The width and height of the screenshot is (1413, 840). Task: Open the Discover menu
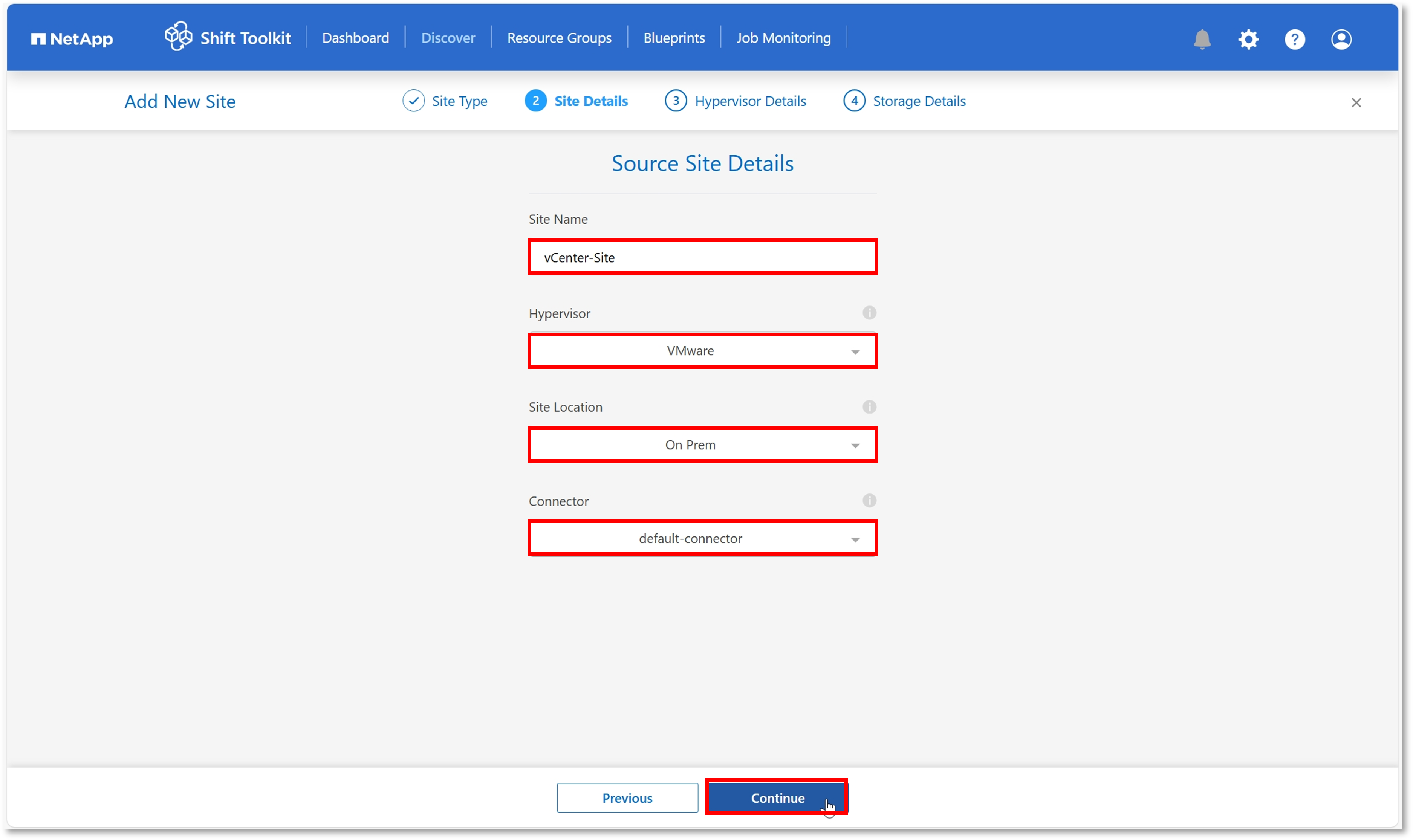pyautogui.click(x=448, y=38)
